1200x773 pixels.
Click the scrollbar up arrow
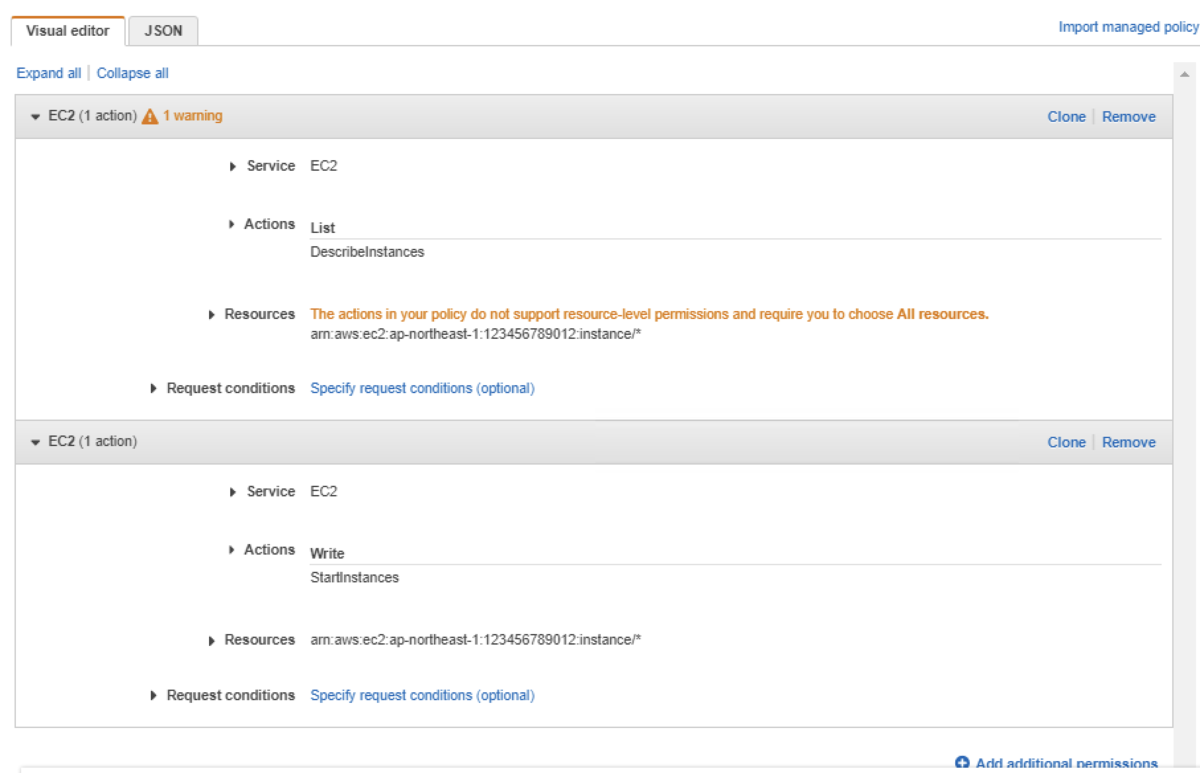1185,76
